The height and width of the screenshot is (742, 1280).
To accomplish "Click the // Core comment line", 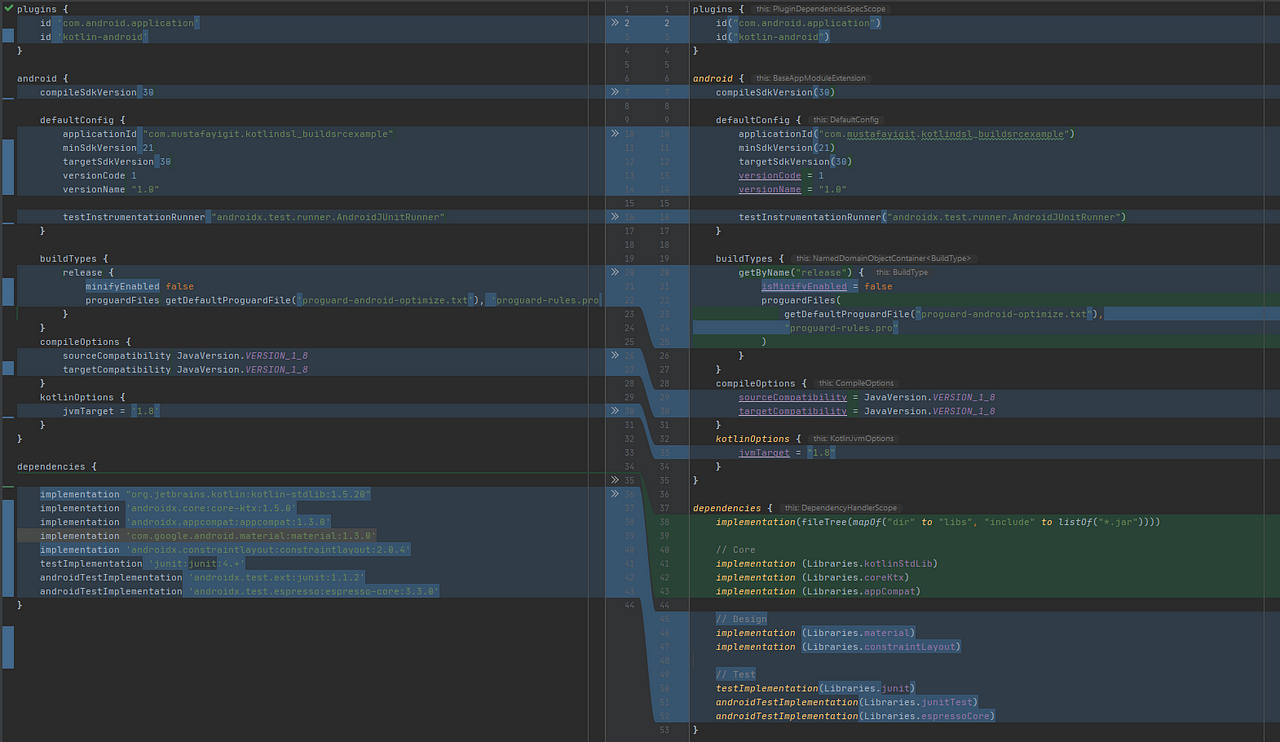I will point(736,550).
